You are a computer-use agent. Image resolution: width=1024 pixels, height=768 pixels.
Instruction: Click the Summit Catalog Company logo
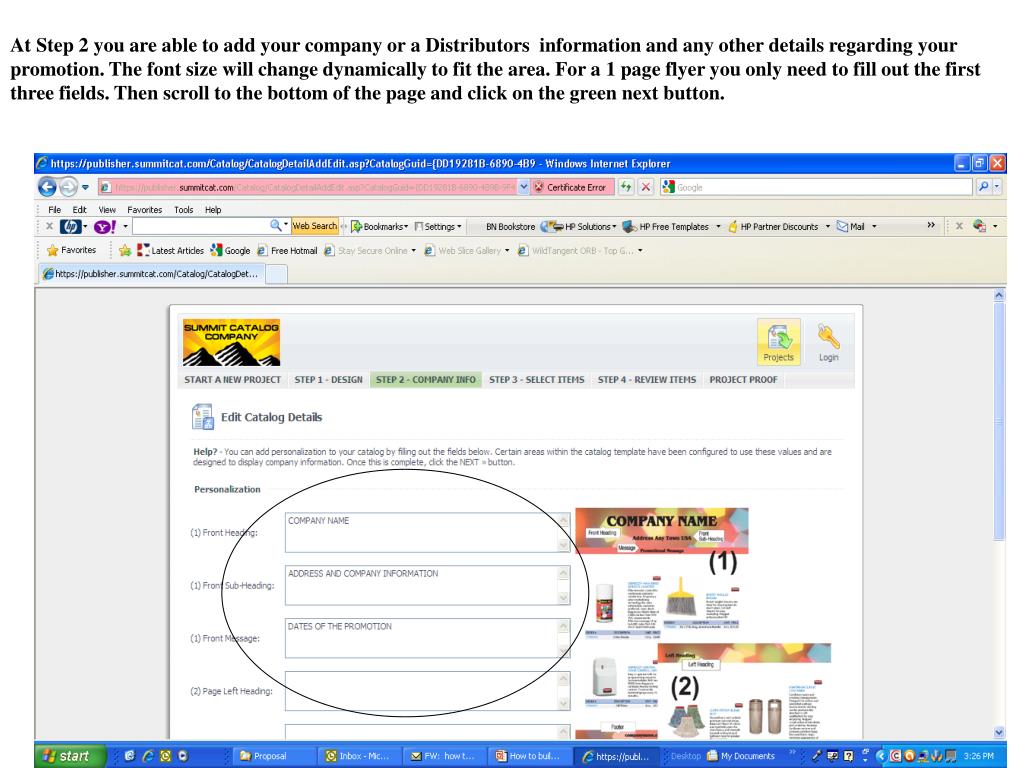(231, 342)
